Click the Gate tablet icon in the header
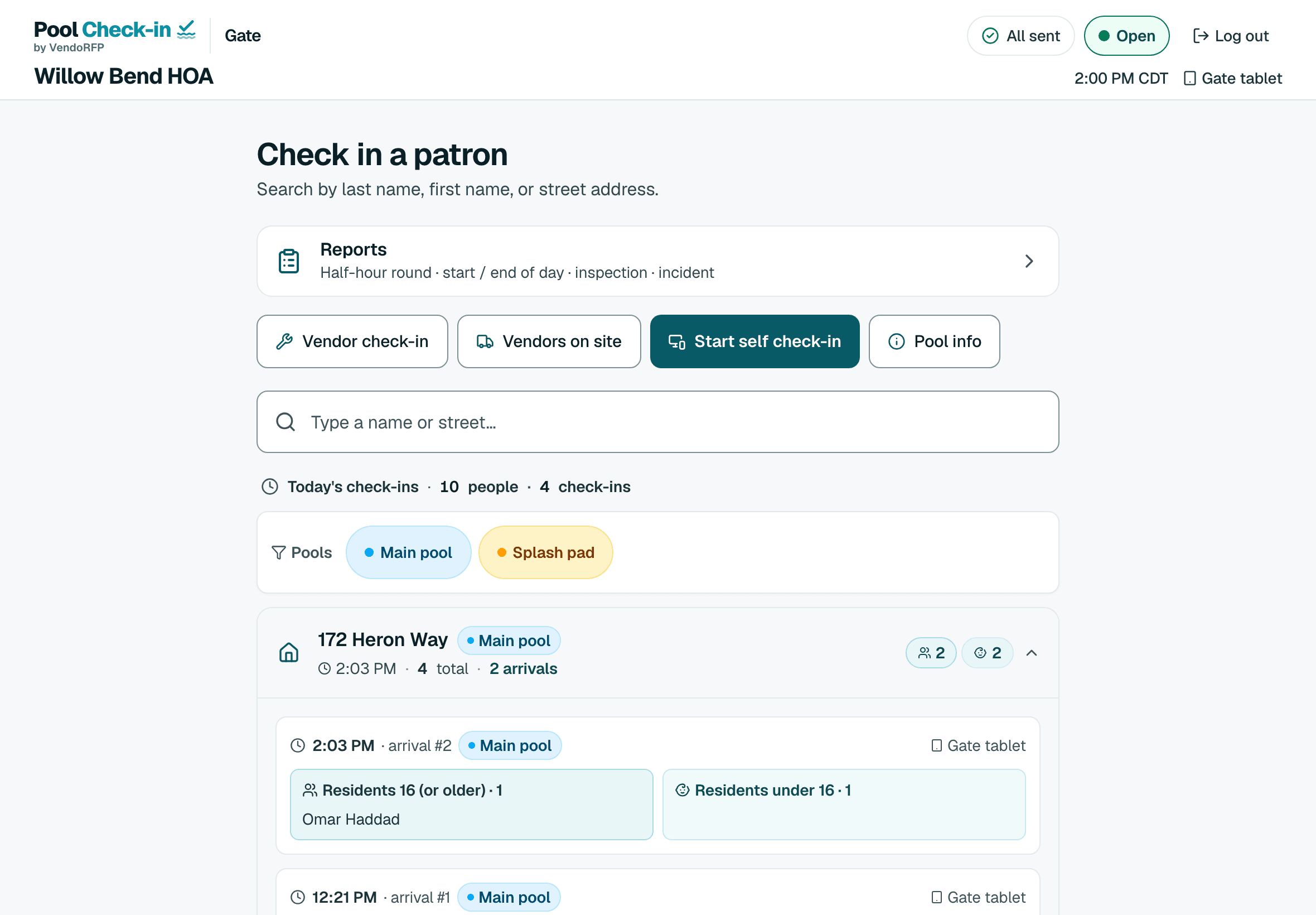 1189,79
